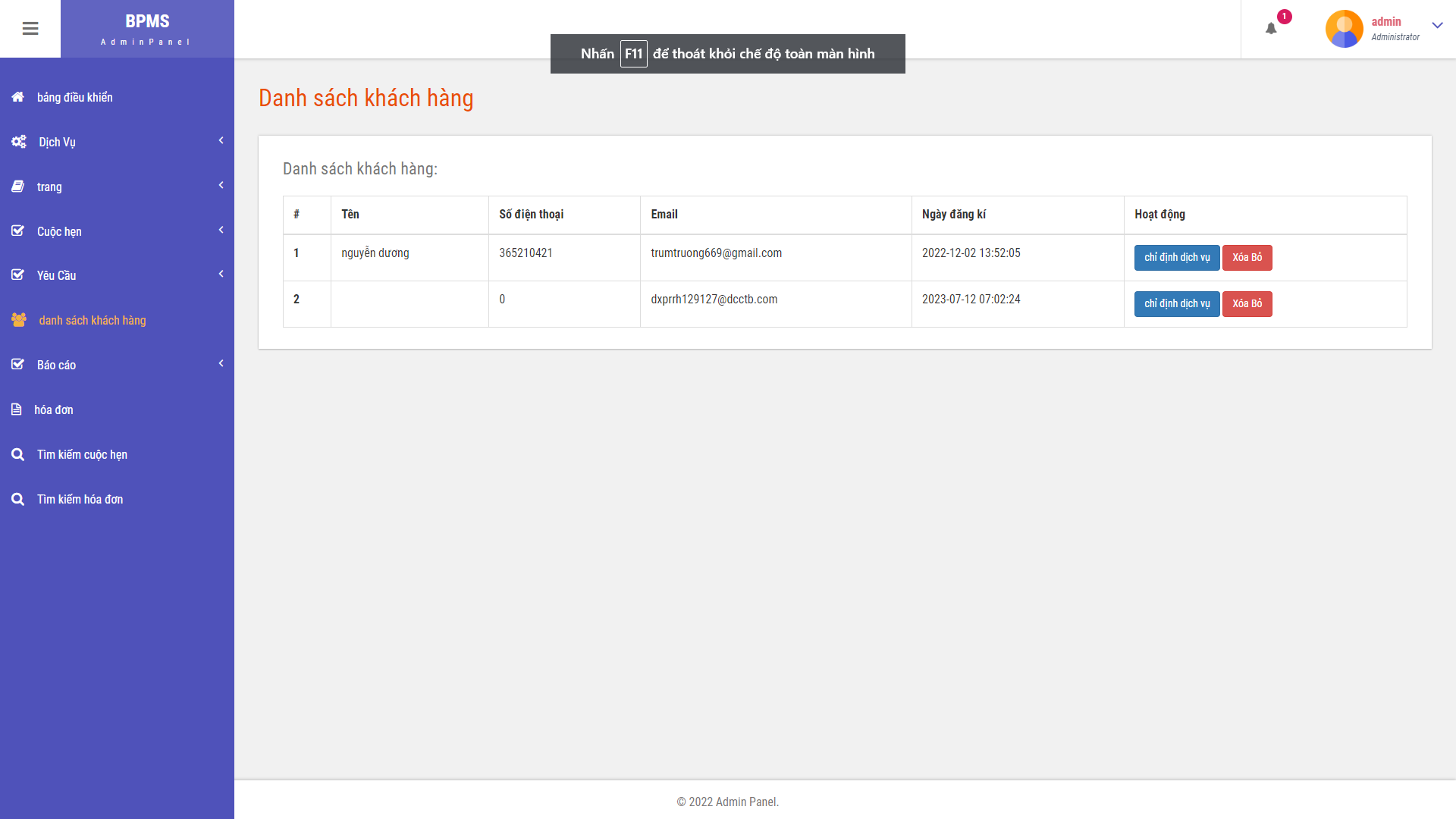Click the customers group icon in sidebar

point(19,320)
